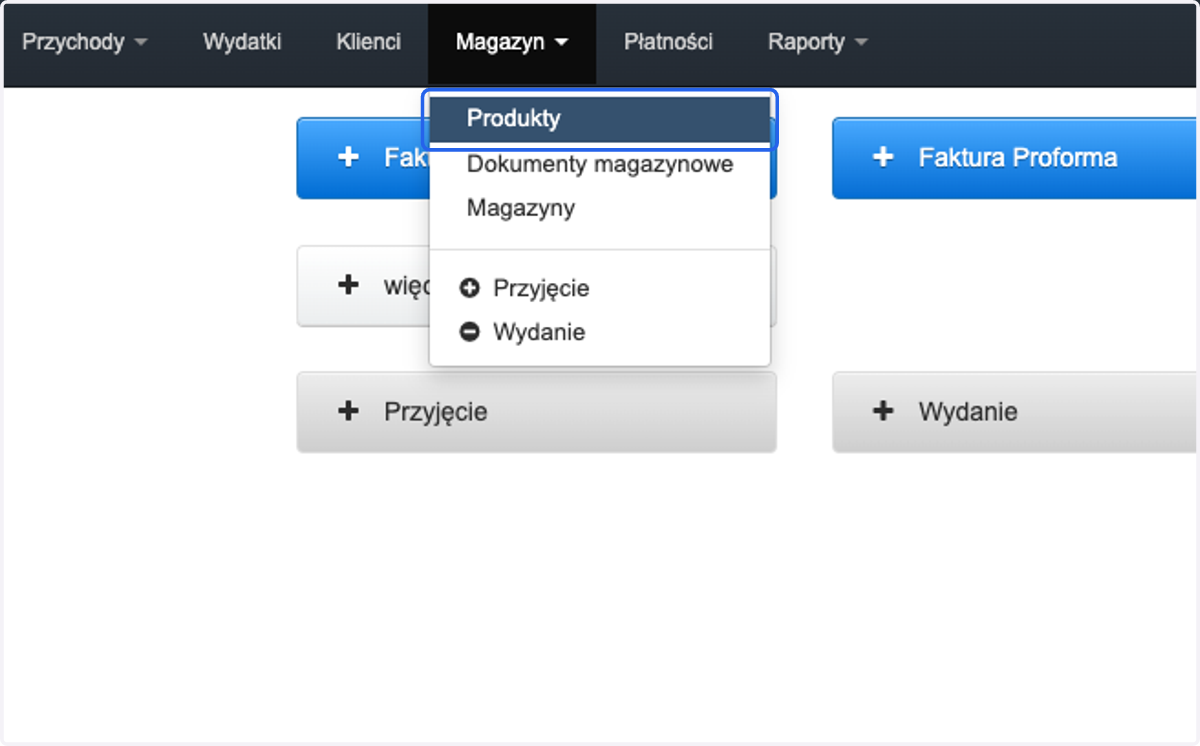The width and height of the screenshot is (1200, 746).
Task: Open the Raporty dropdown menu
Action: tap(817, 42)
